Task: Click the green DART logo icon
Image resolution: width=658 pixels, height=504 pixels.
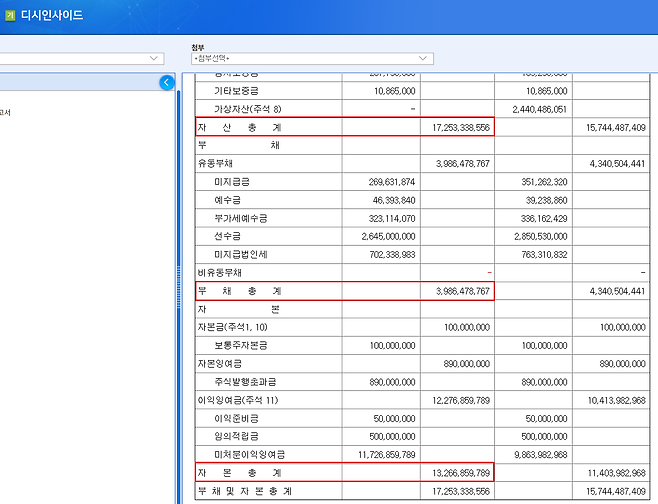Action: (7, 15)
